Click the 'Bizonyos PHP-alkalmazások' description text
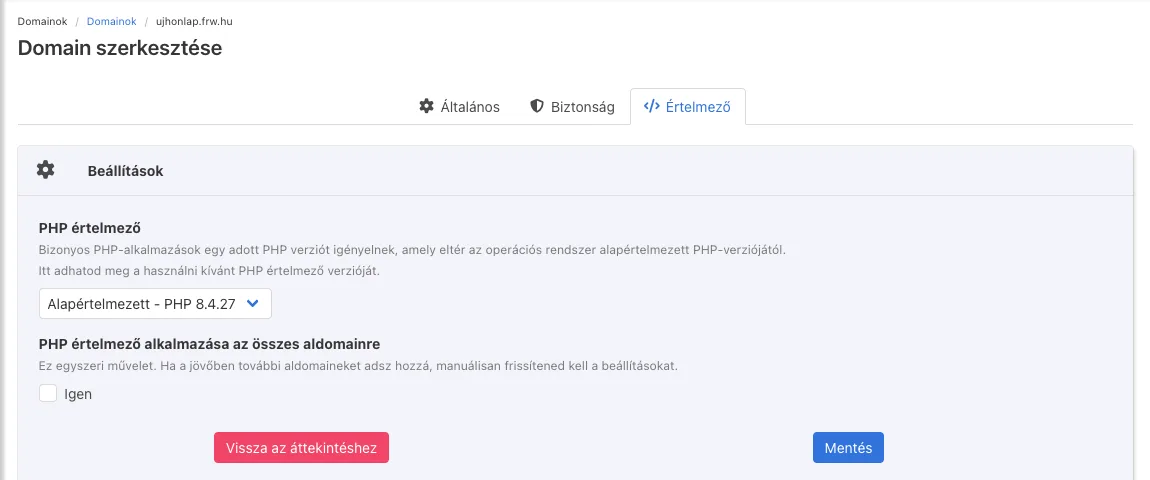 point(412,250)
